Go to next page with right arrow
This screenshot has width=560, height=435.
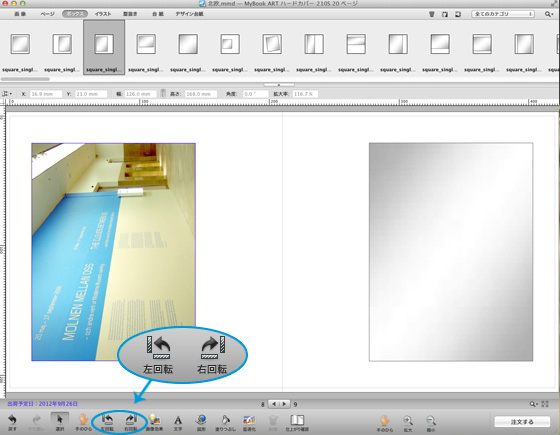coord(284,404)
